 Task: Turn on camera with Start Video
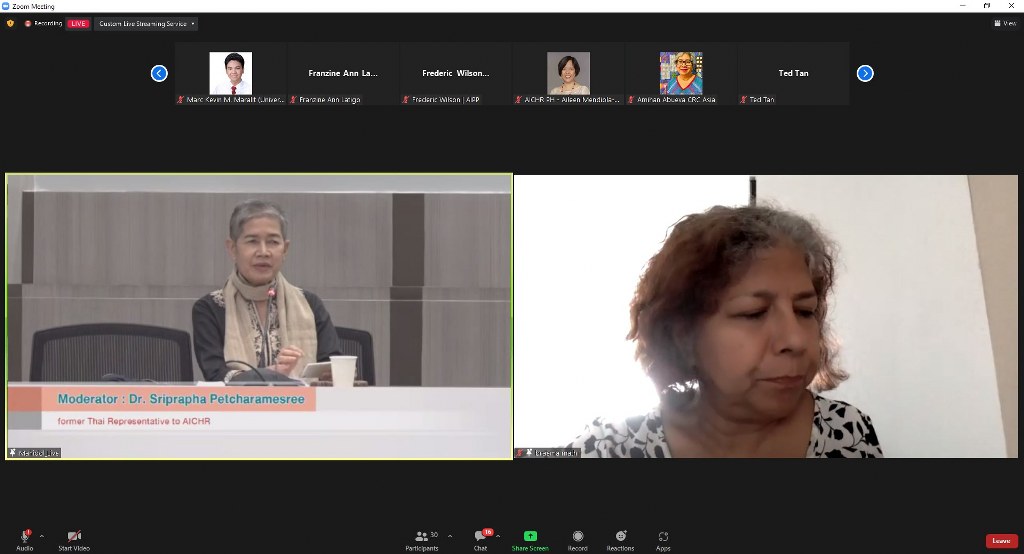pyautogui.click(x=74, y=539)
